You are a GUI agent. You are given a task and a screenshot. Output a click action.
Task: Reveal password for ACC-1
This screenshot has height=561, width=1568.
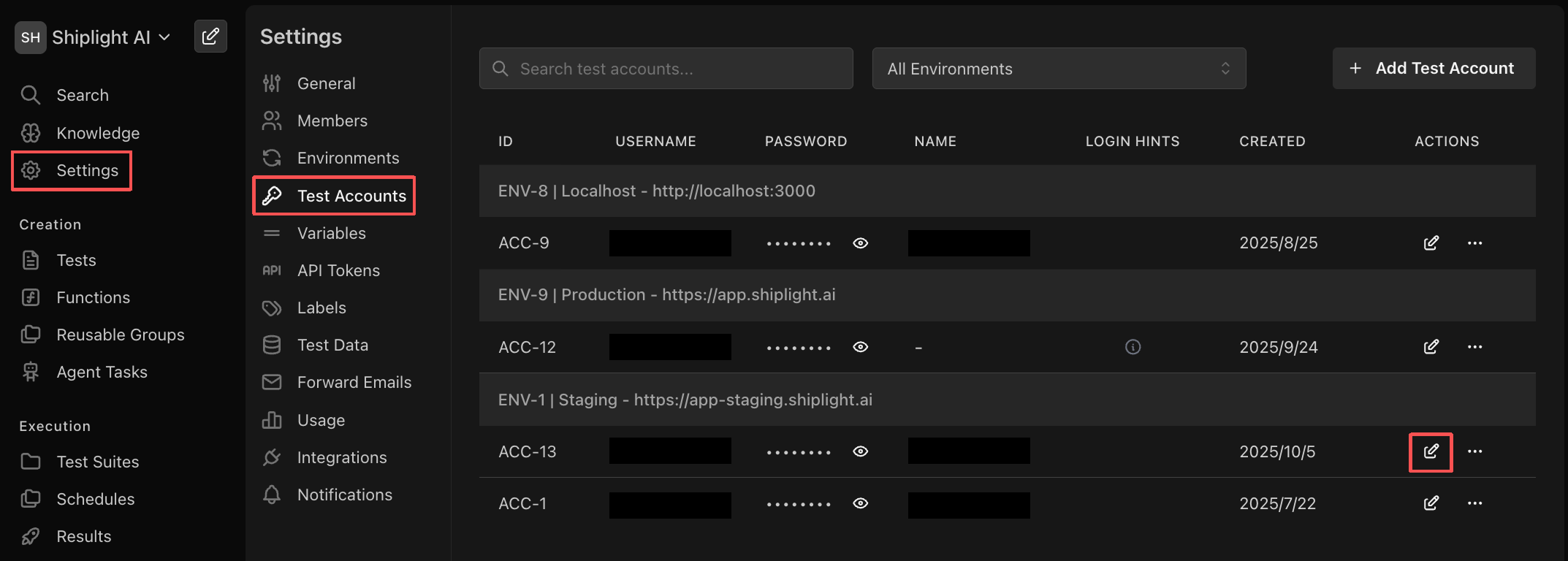(861, 503)
